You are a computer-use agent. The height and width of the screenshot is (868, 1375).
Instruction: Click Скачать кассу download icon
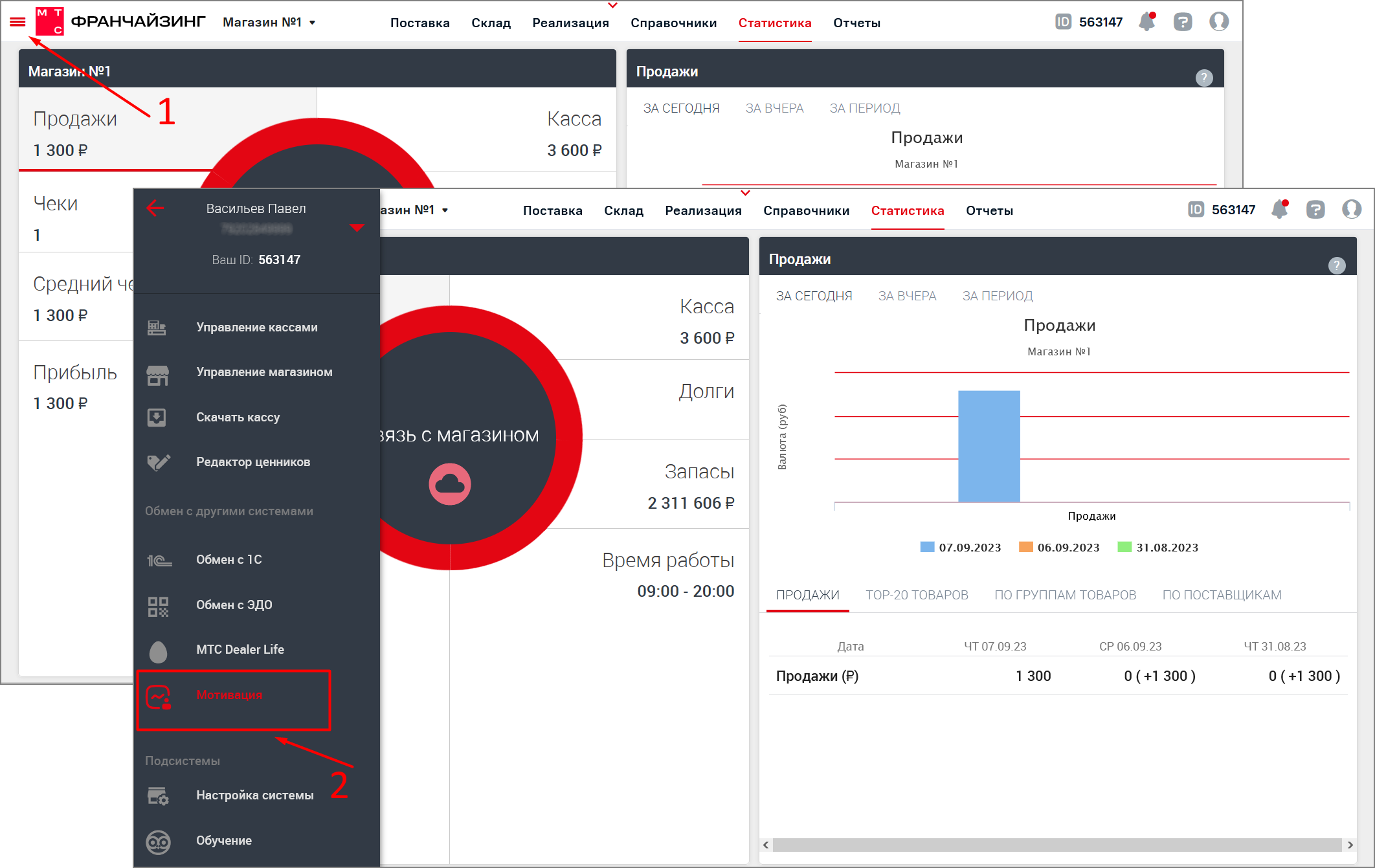click(157, 417)
